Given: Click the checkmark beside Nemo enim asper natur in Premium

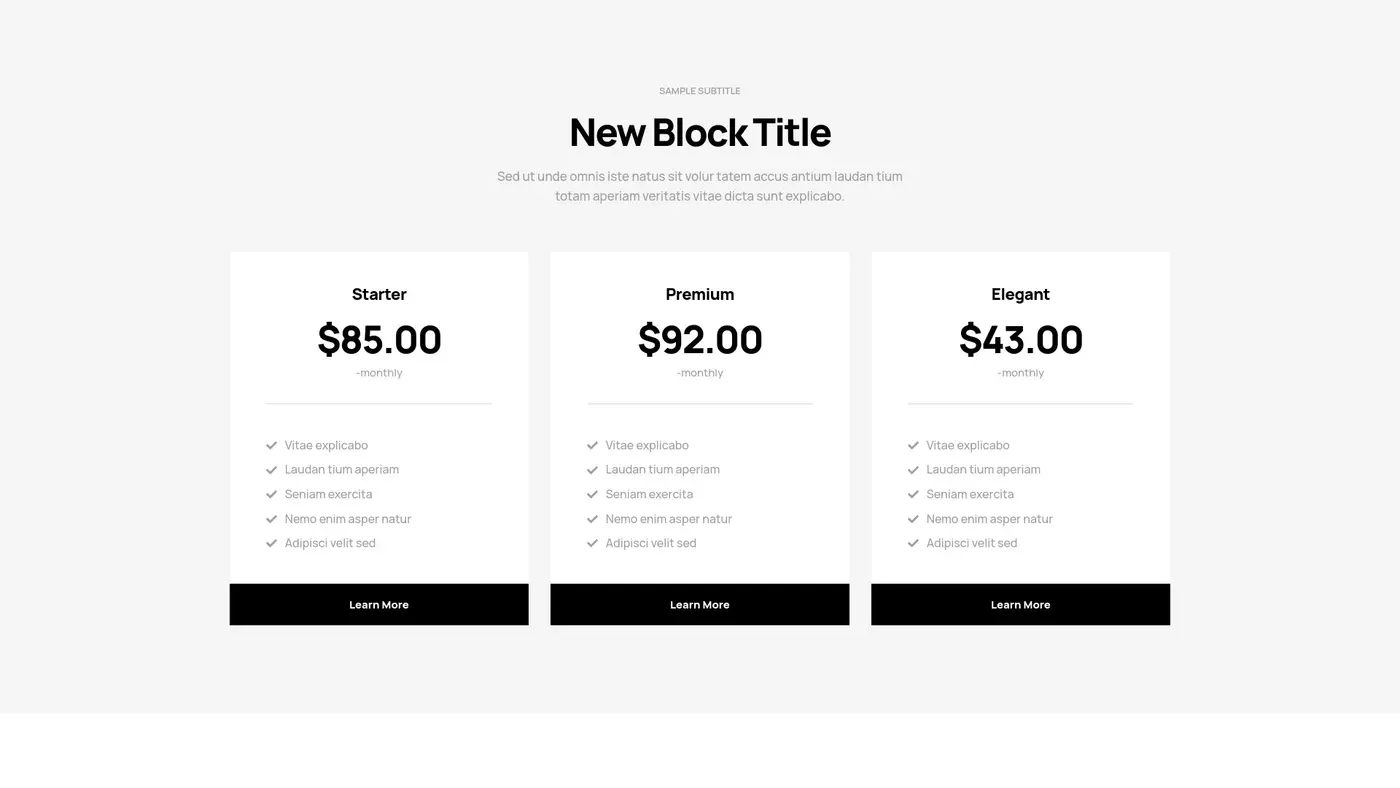Looking at the screenshot, I should 590,519.
